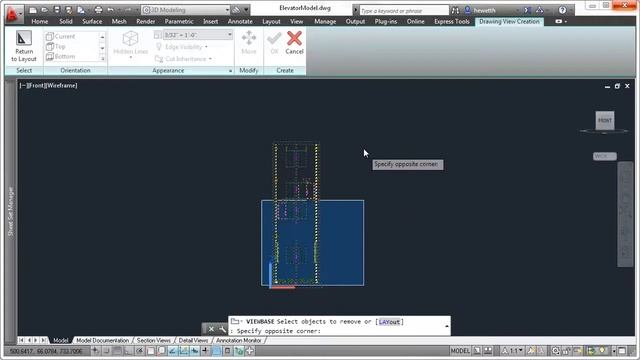Open the AutoCAD application menu button
Image resolution: width=640 pixels, height=360 pixels.
13,13
